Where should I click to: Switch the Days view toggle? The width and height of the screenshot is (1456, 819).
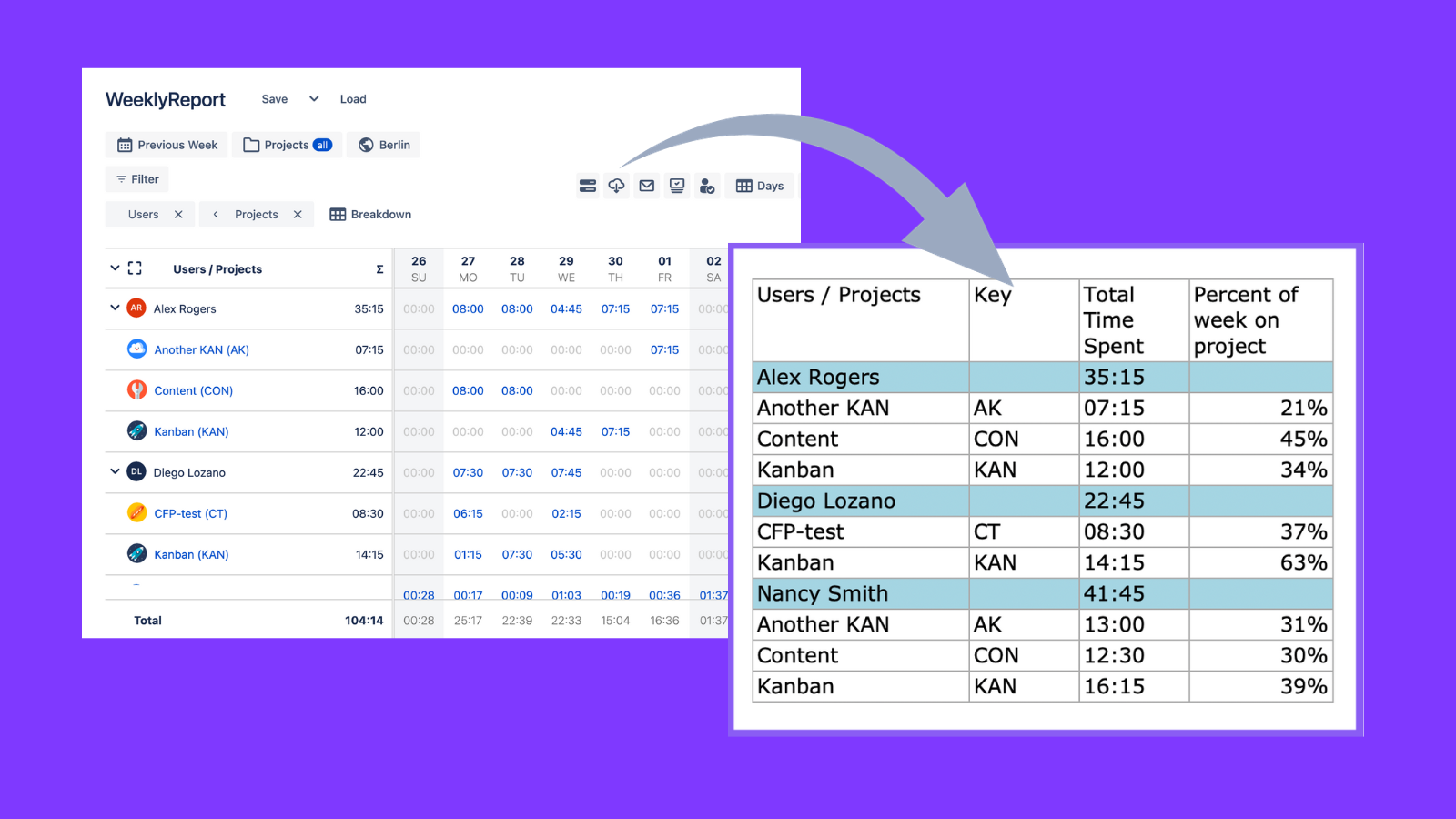(758, 186)
